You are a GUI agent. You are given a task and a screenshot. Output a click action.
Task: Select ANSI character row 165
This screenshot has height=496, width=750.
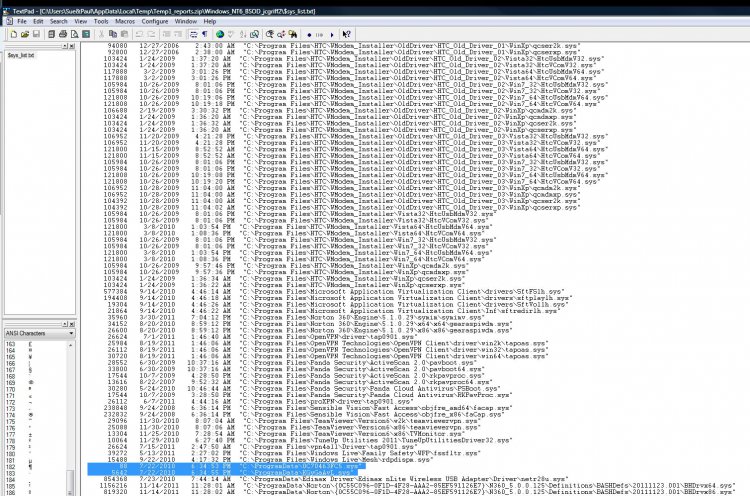[x=34, y=357]
